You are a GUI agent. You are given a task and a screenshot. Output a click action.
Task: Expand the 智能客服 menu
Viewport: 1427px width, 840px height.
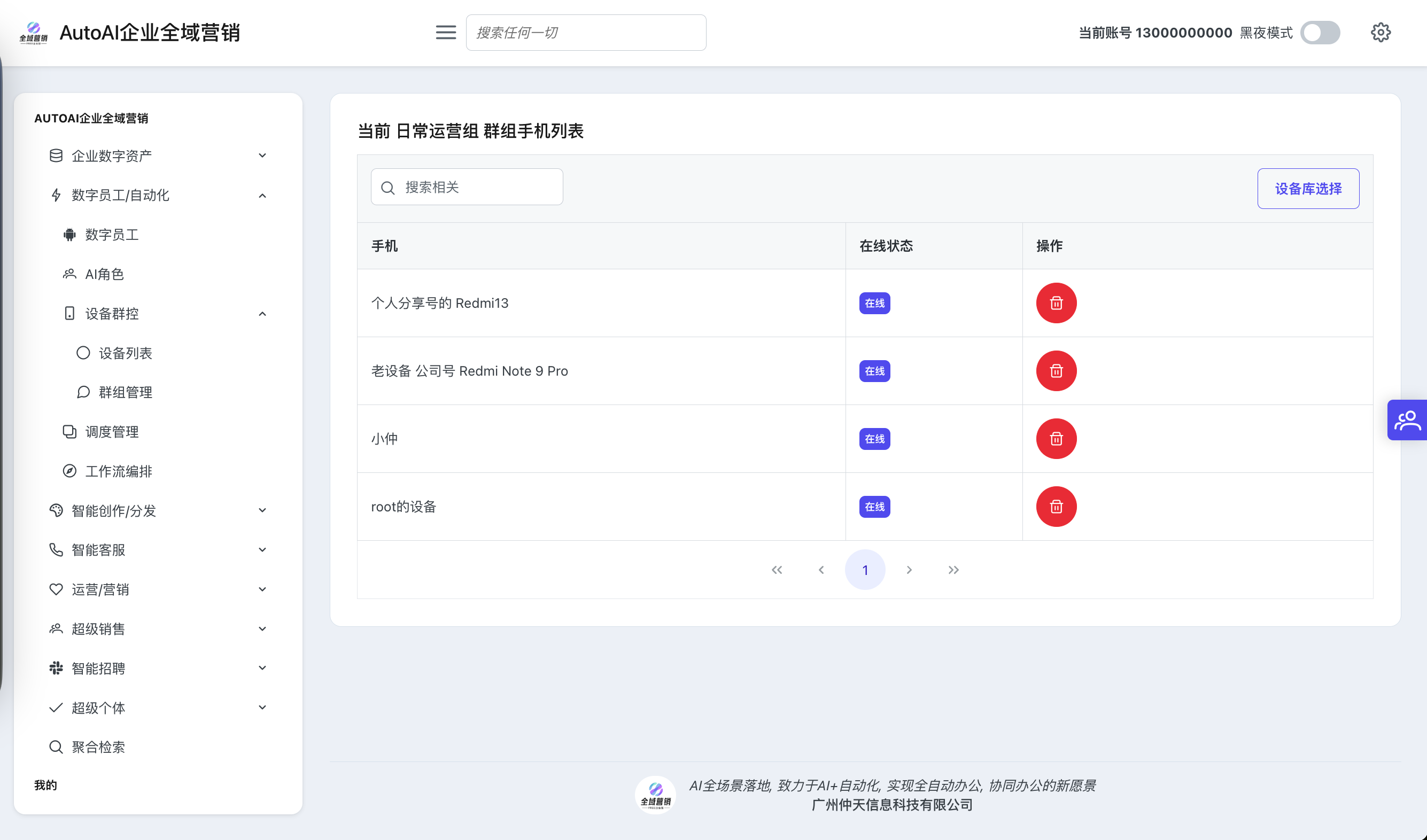coord(158,550)
